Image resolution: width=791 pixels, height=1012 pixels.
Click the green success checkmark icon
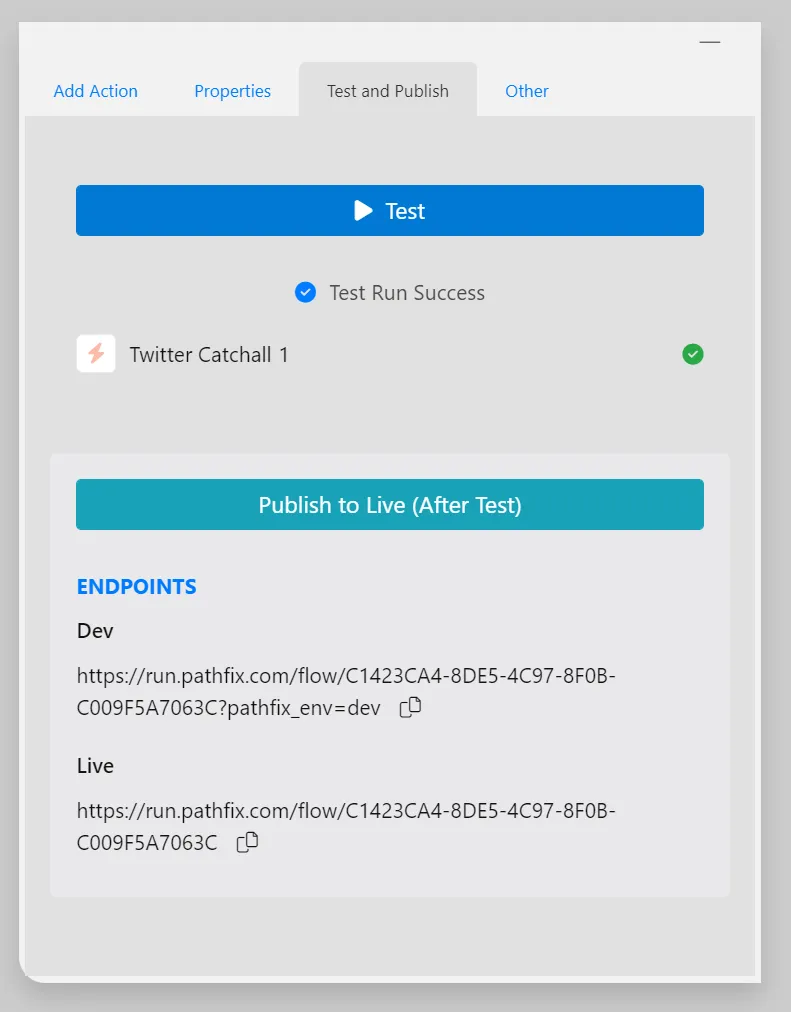(x=693, y=354)
